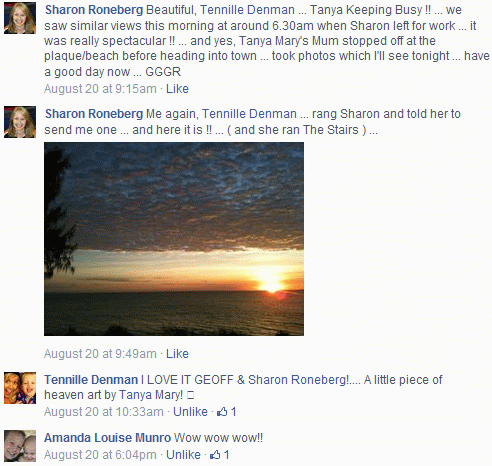Open tagged Tennille Denman in first comment

[247, 10]
